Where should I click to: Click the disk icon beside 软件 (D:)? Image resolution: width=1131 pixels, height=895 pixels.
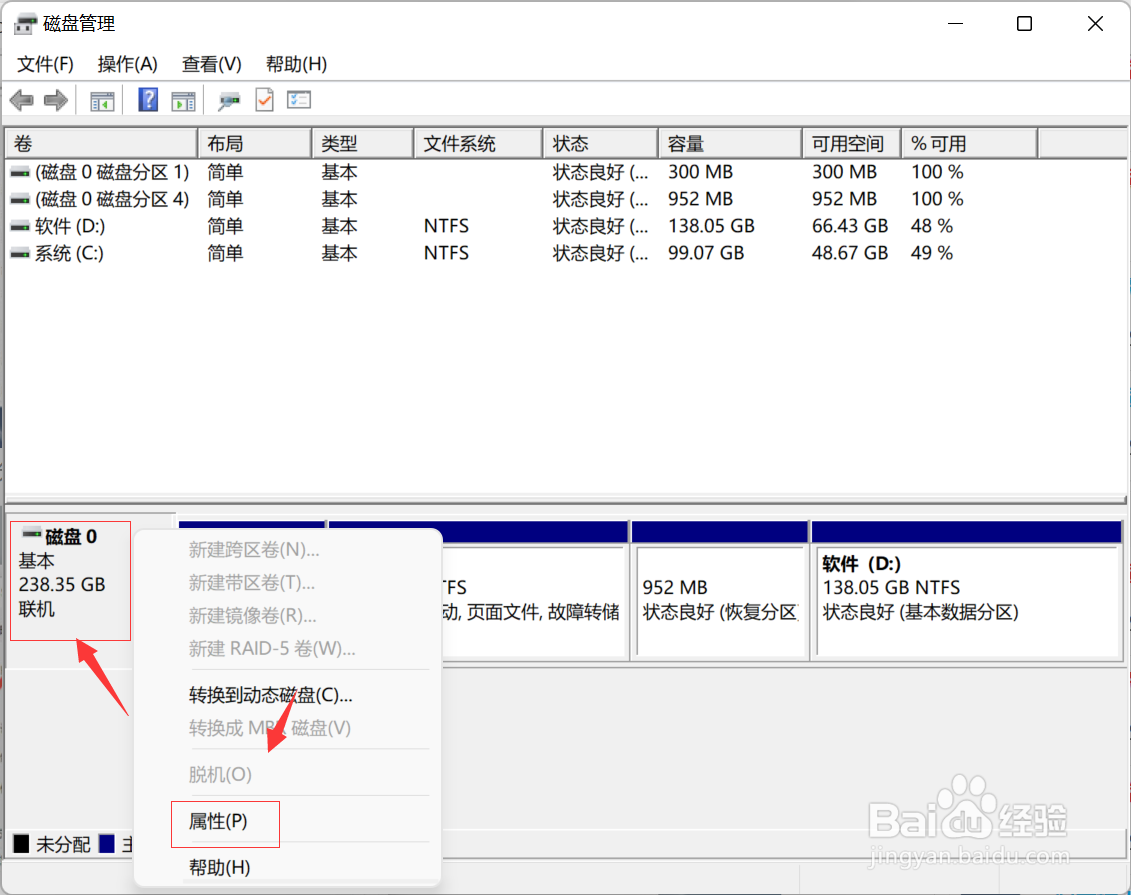pos(20,226)
